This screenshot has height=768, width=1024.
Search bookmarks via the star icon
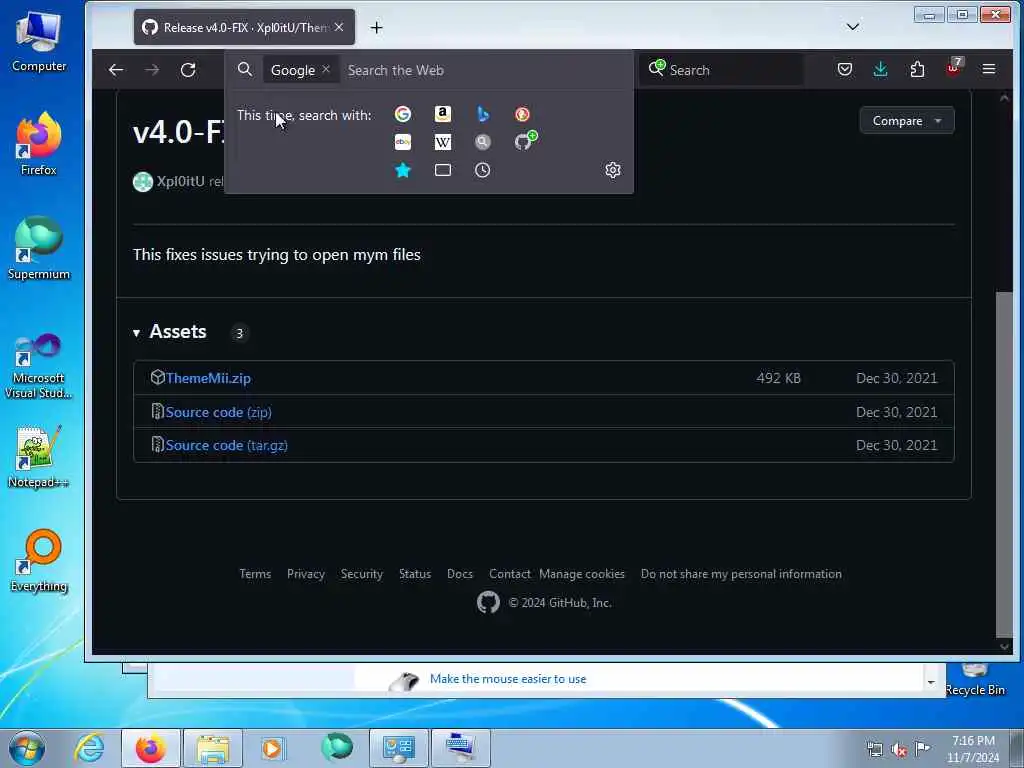pyautogui.click(x=403, y=170)
